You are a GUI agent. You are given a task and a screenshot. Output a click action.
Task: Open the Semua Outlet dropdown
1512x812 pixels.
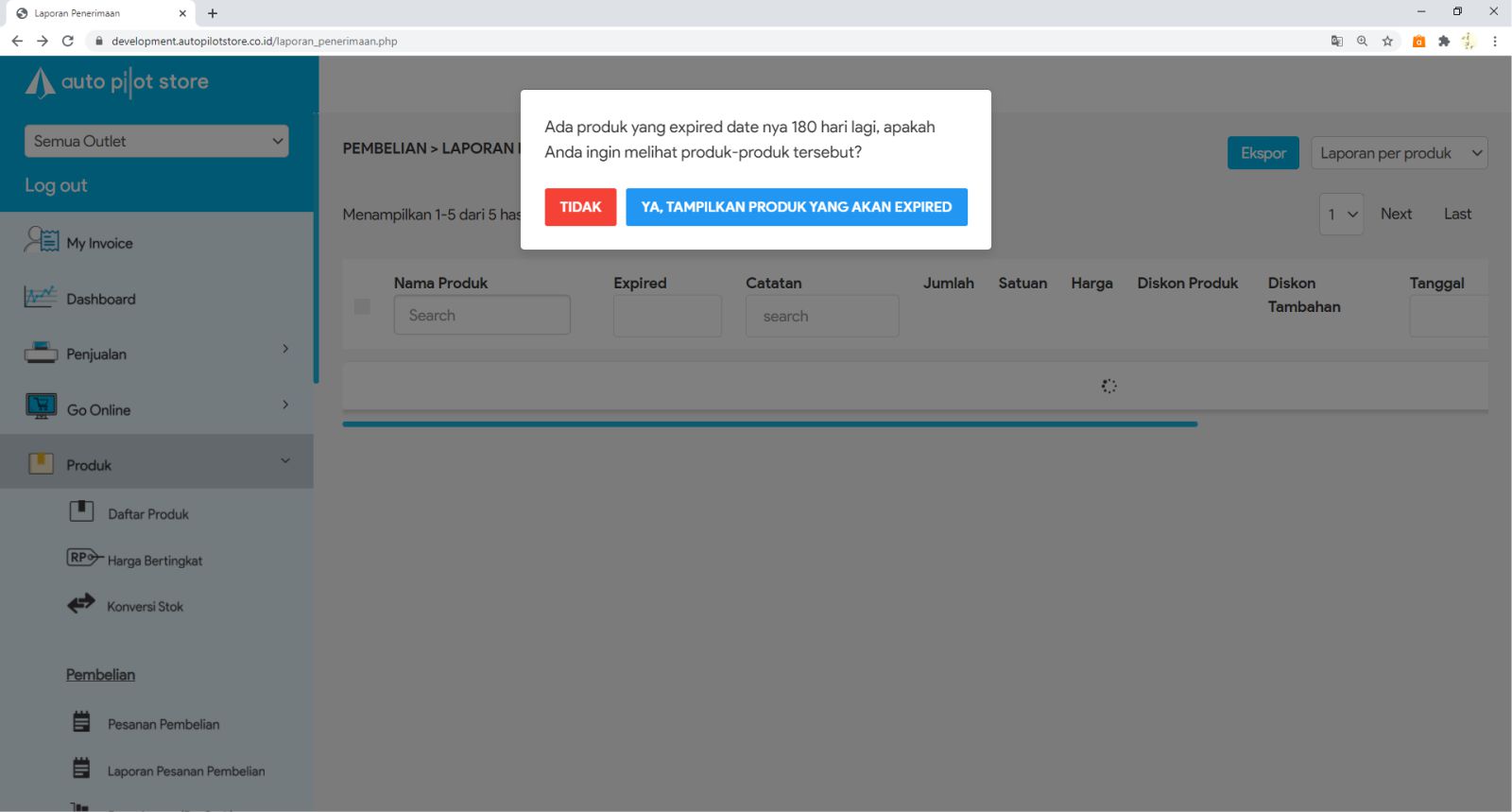(156, 141)
